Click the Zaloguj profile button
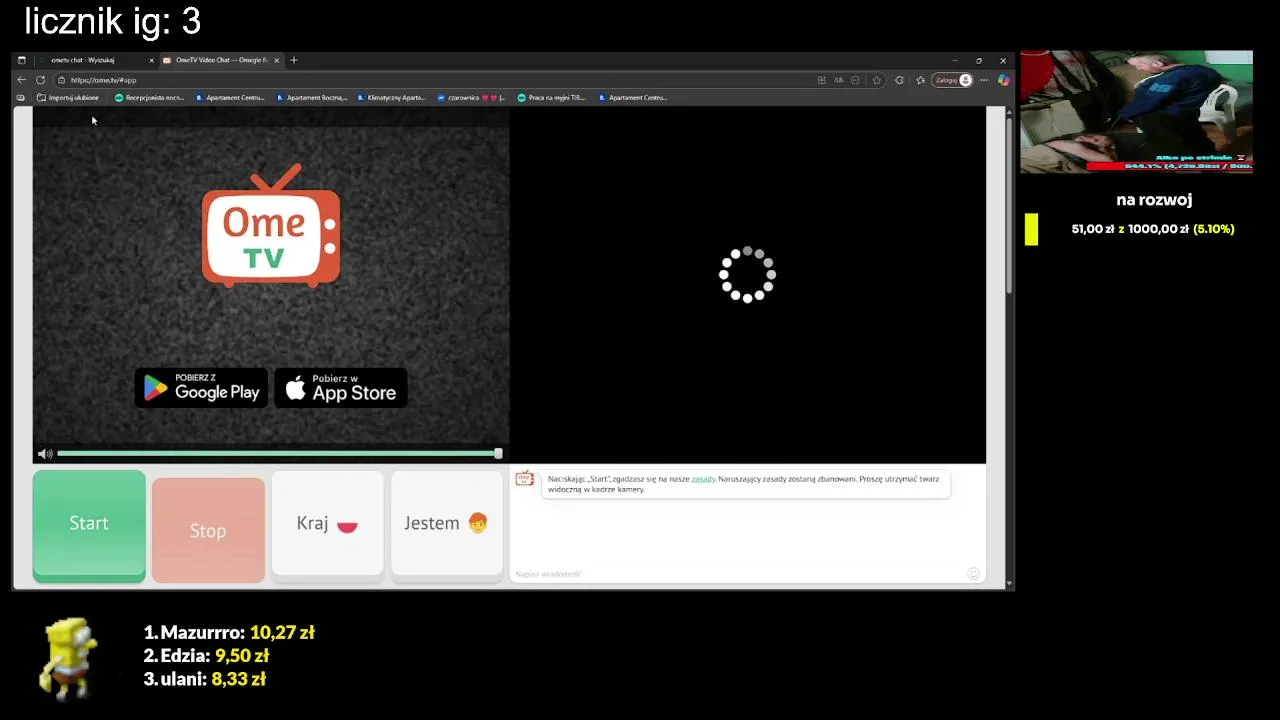 (953, 80)
